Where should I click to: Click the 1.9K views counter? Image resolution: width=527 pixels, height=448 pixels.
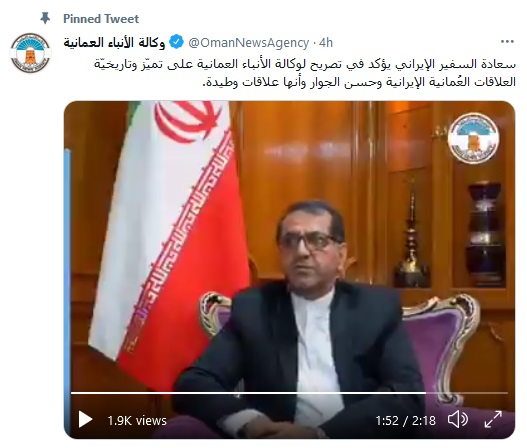pos(137,420)
